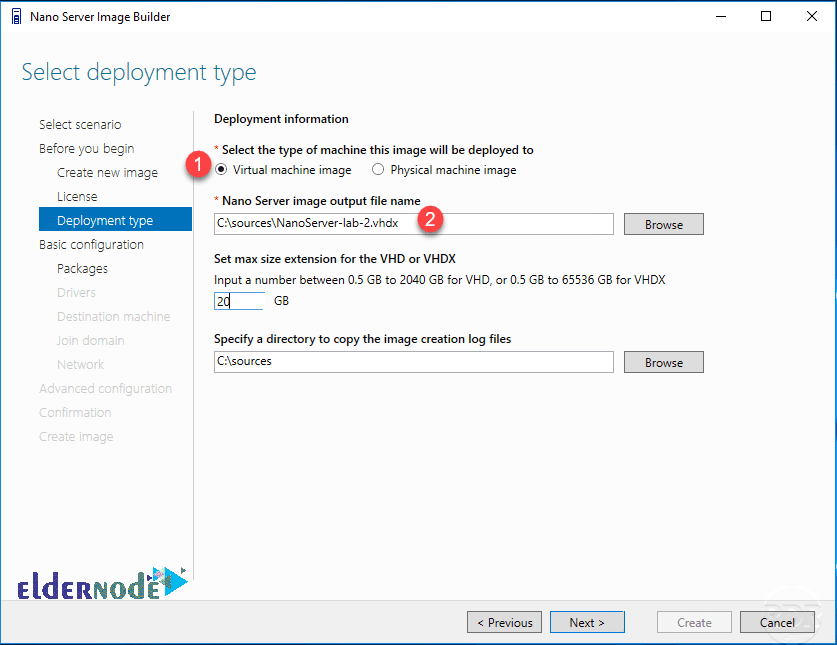Screen dimensions: 837x645
Task: Click the max size GB input box
Action: 239,301
